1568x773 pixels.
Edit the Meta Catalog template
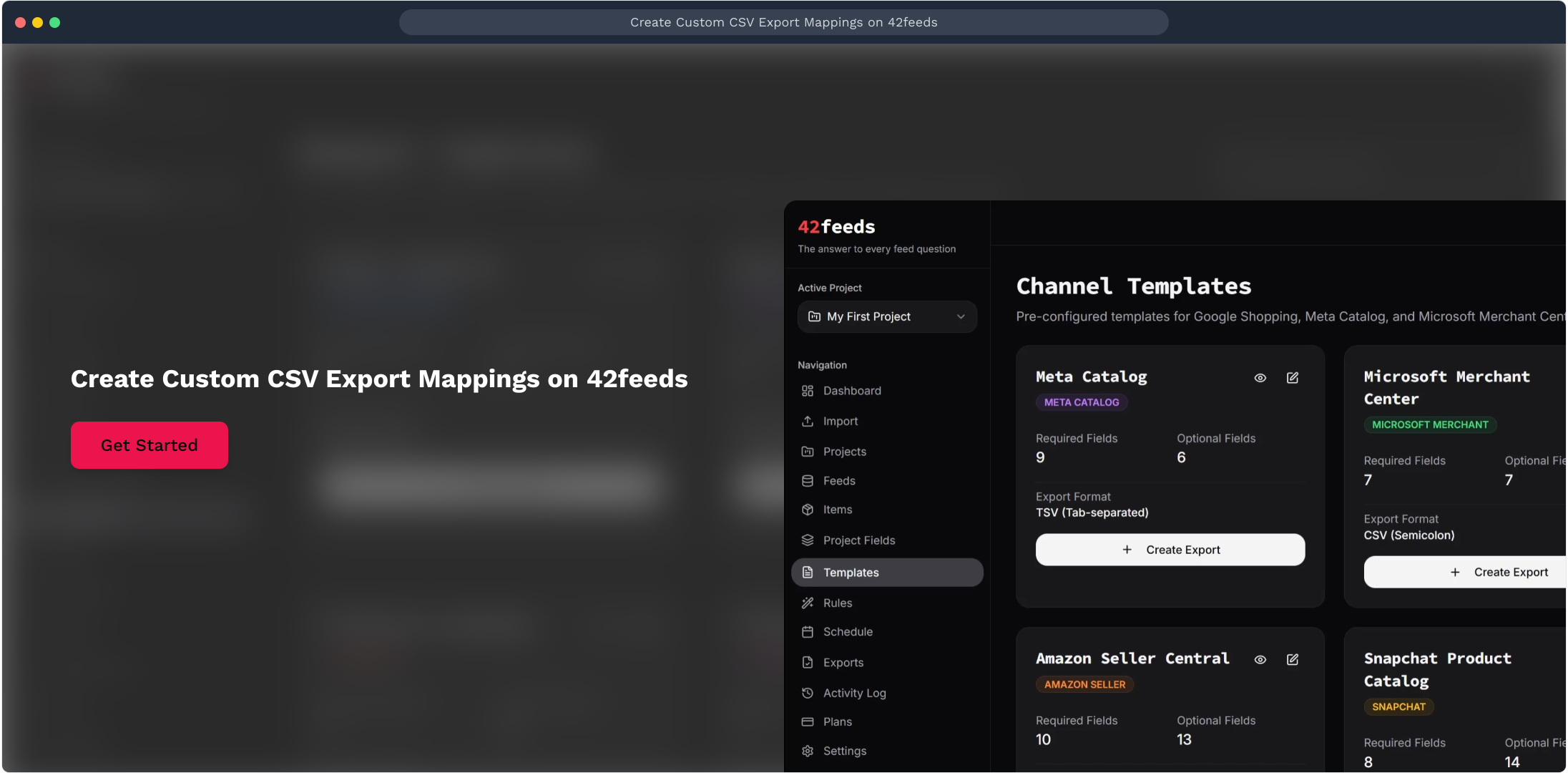pos(1293,378)
